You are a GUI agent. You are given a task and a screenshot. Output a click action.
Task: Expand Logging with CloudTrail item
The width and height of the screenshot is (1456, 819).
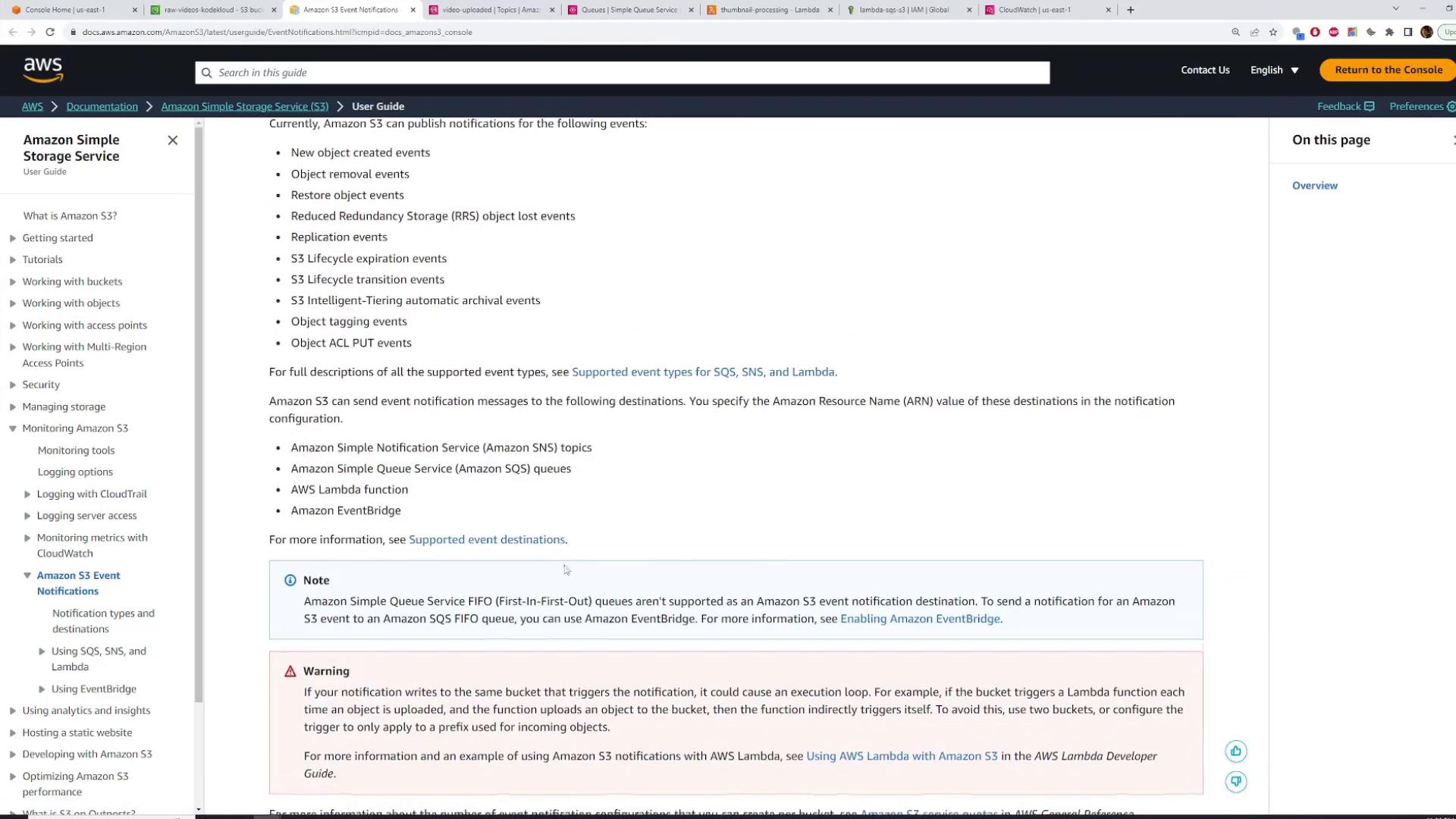(27, 494)
